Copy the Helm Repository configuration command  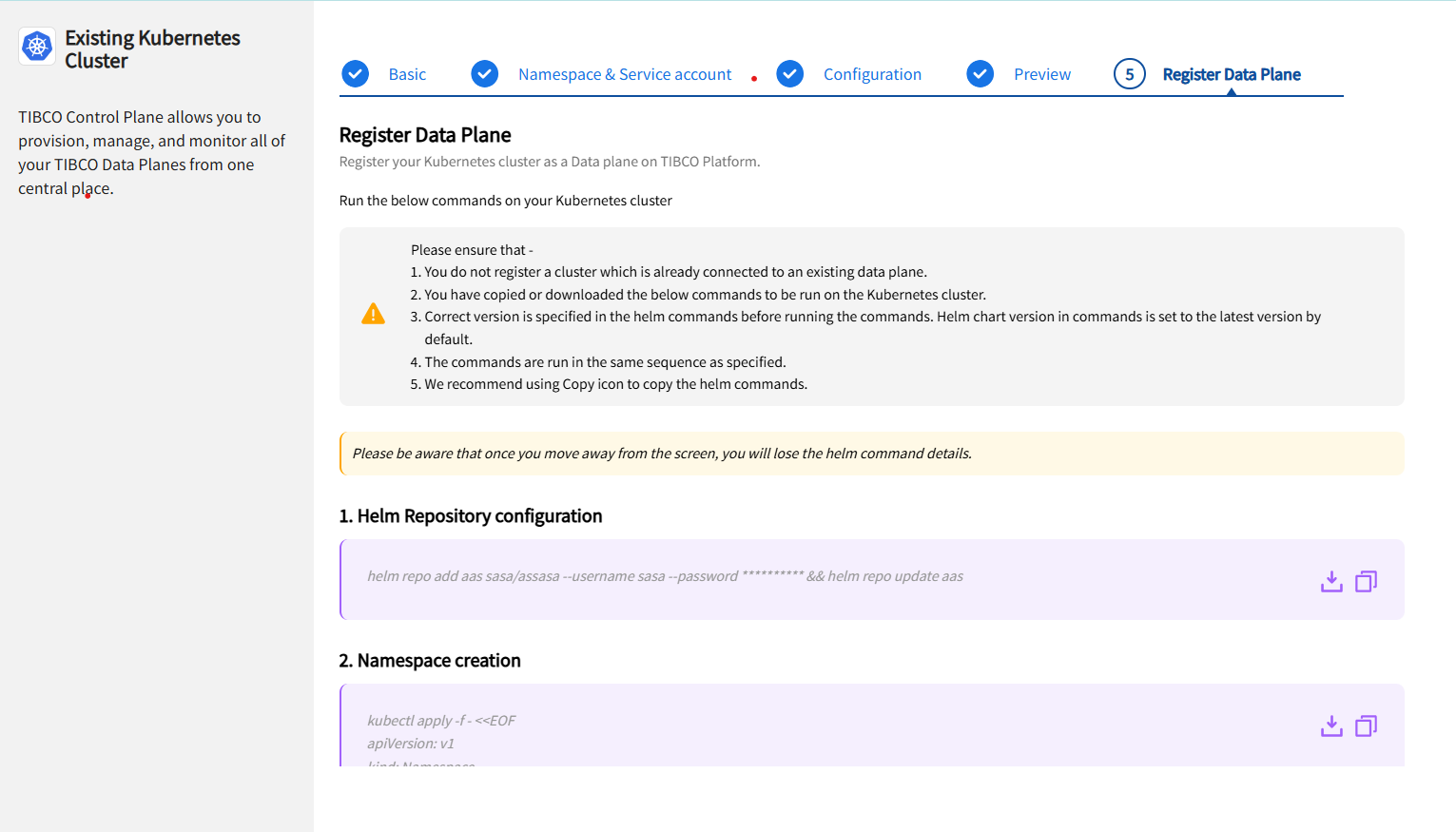pyautogui.click(x=1366, y=581)
